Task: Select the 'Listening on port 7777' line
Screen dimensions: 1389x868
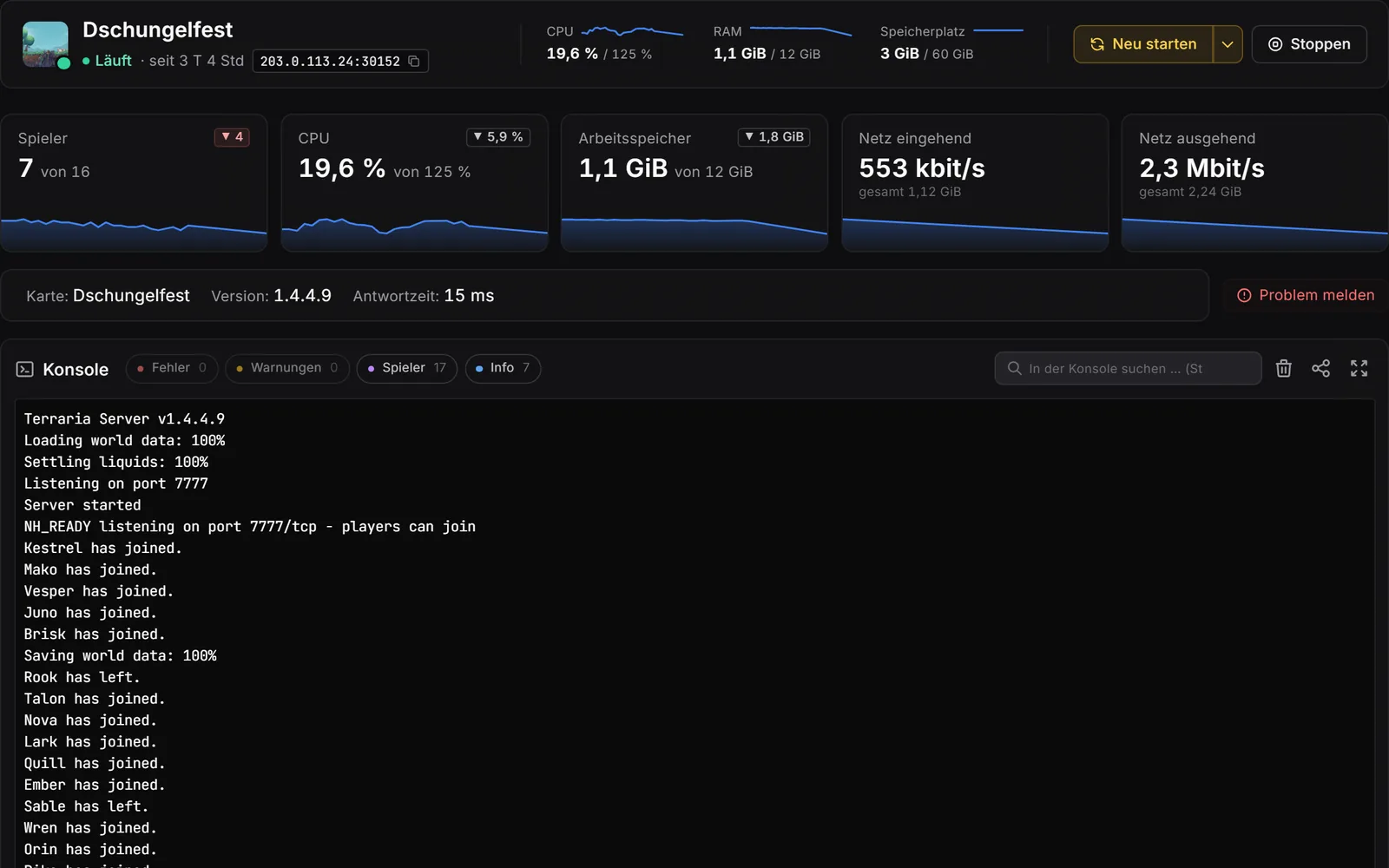Action: pyautogui.click(x=115, y=483)
